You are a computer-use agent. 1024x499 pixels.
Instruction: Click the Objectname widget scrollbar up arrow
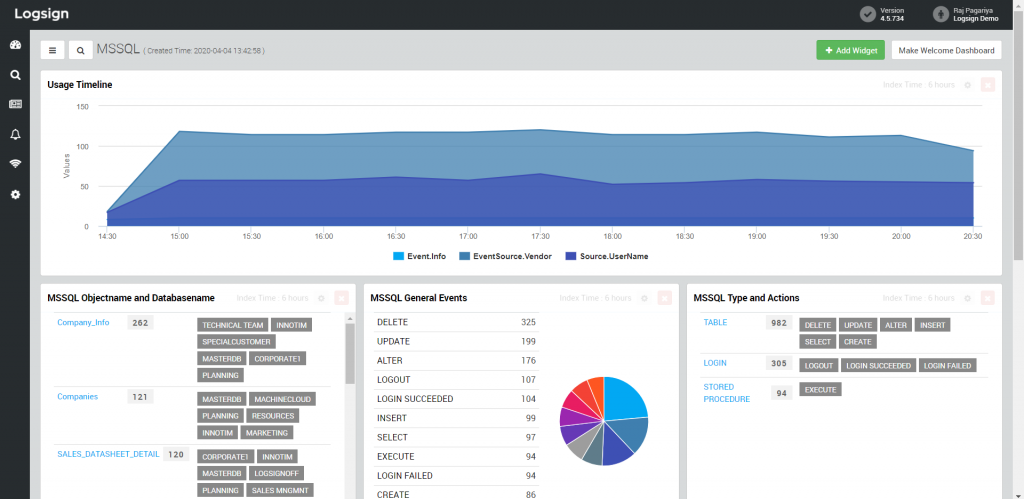pos(350,319)
